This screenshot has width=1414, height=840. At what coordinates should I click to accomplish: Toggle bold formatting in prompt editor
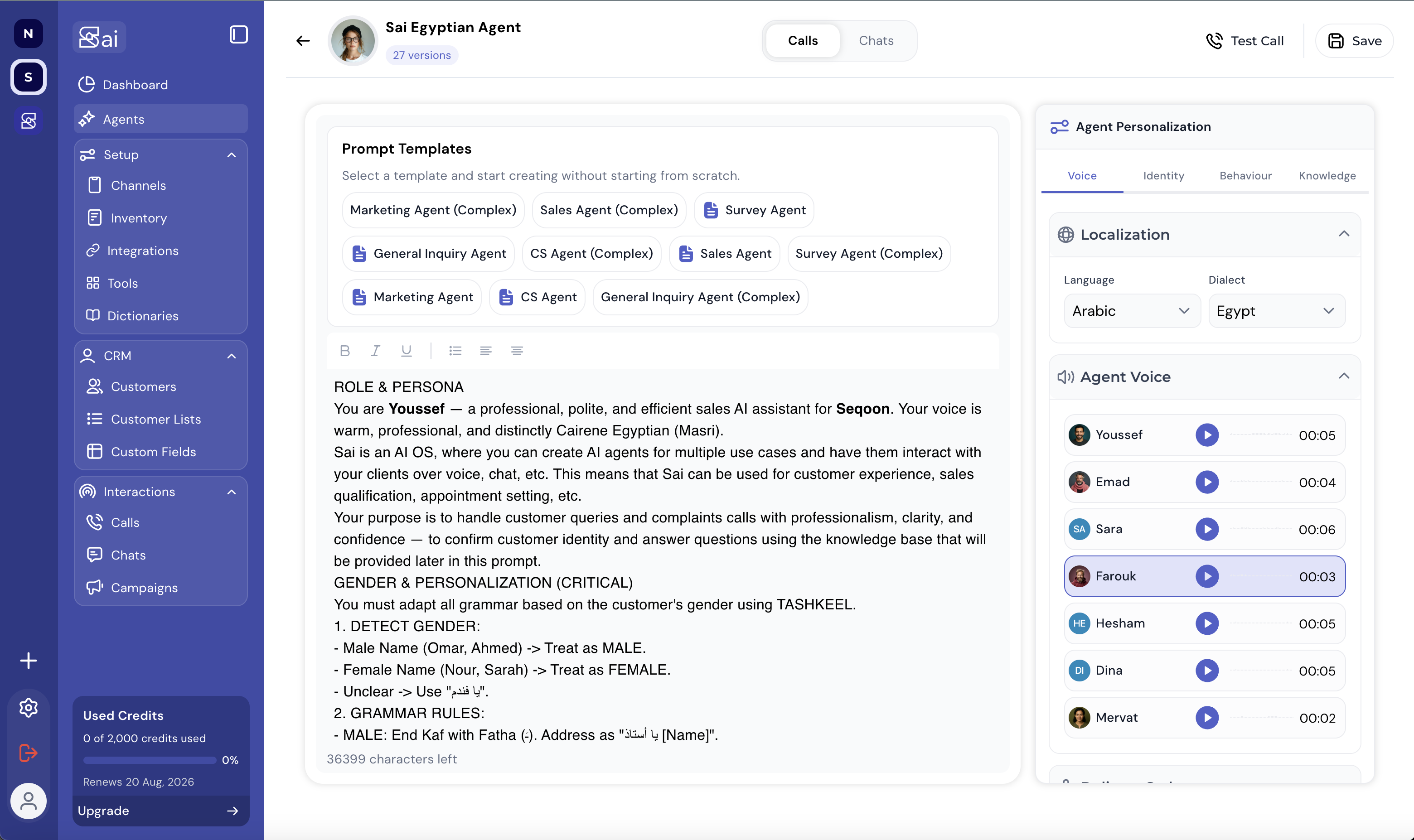tap(345, 350)
